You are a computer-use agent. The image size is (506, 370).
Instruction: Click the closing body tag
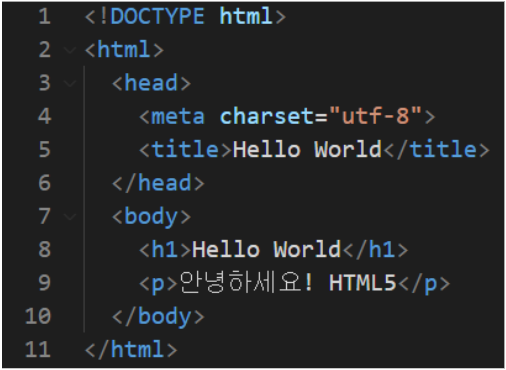tap(158, 317)
